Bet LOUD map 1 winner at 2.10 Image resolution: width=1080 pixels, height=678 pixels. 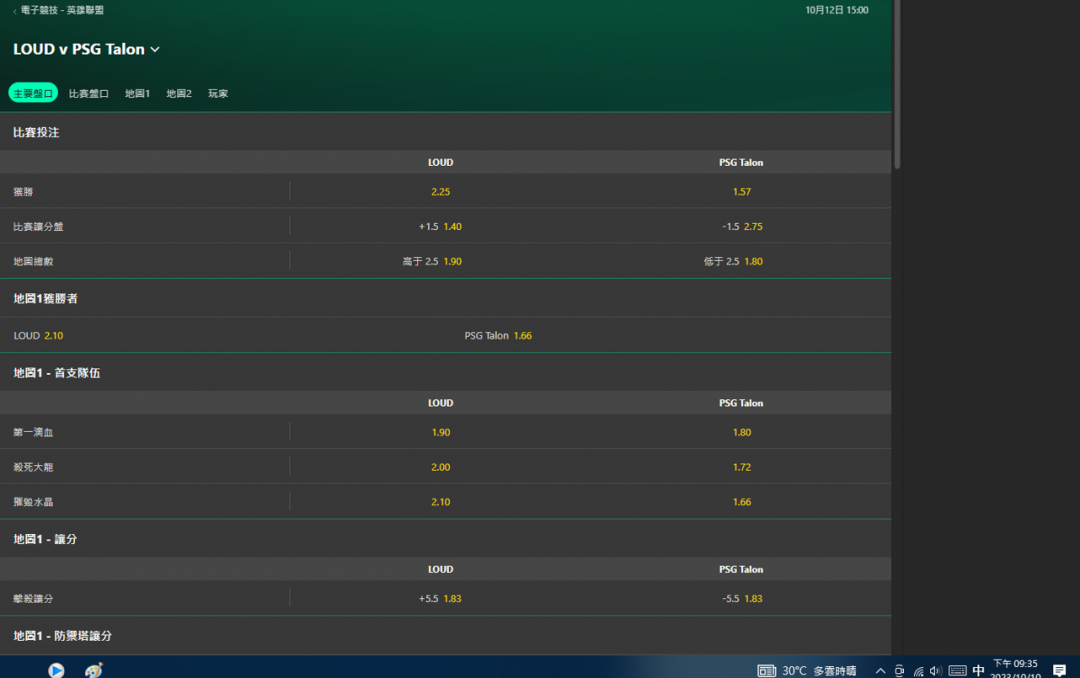pos(39,336)
